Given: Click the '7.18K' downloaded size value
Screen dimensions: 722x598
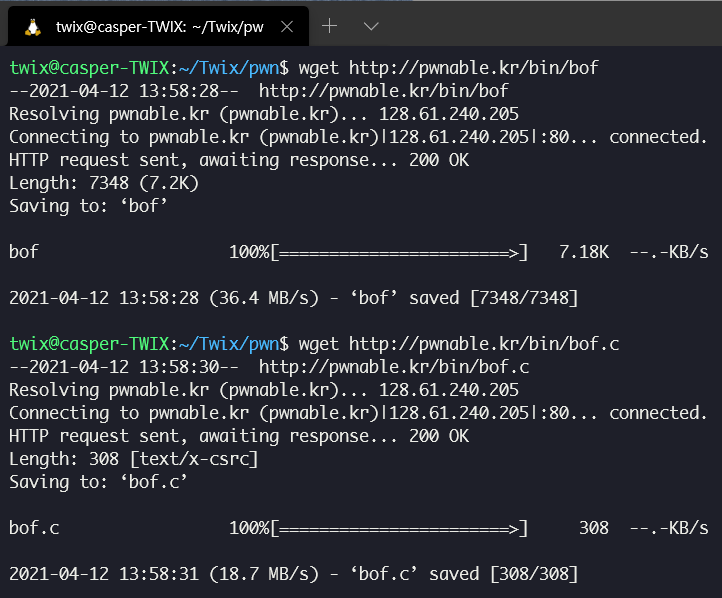Looking at the screenshot, I should pyautogui.click(x=584, y=252).
